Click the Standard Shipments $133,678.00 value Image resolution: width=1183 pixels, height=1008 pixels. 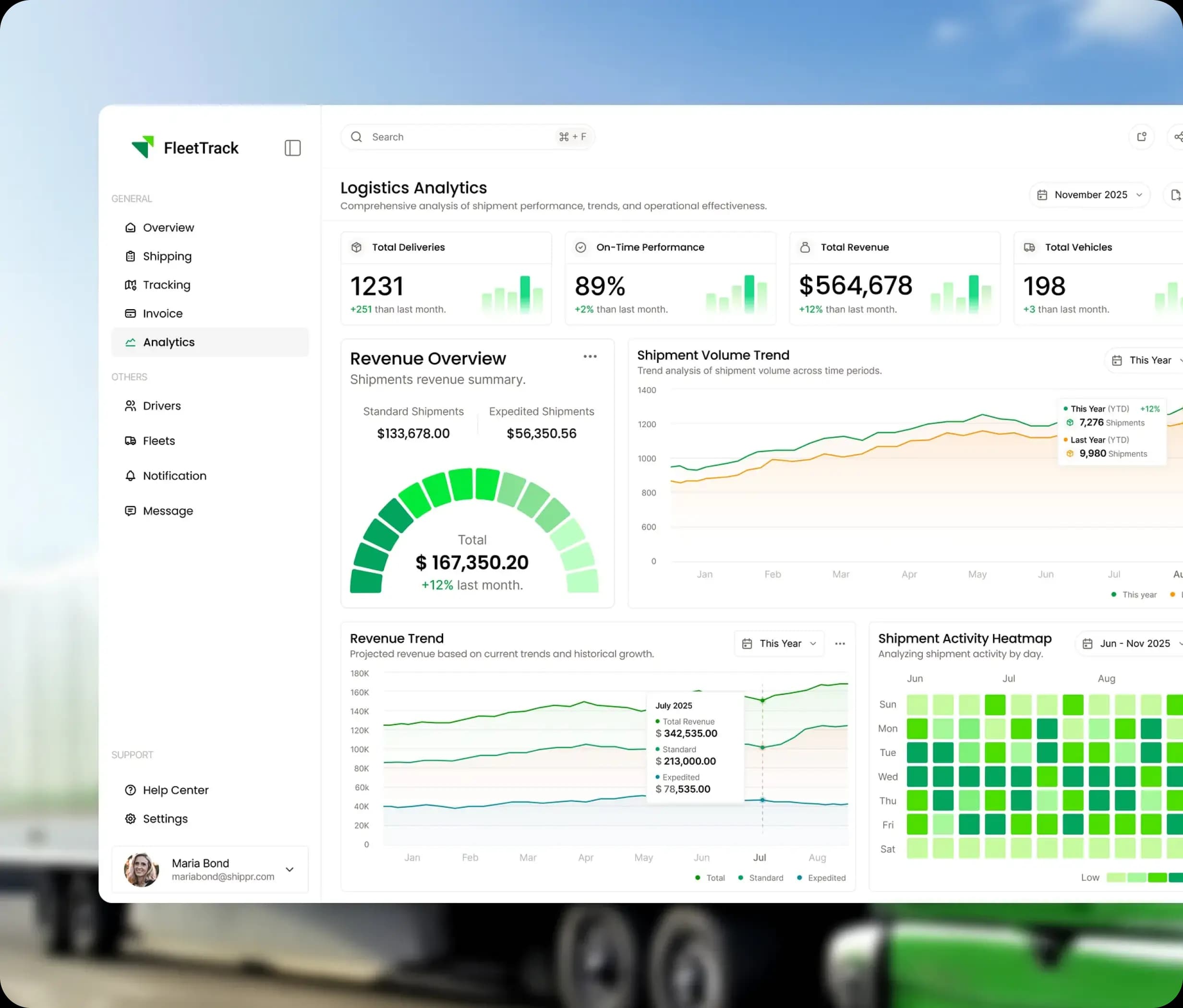click(413, 433)
